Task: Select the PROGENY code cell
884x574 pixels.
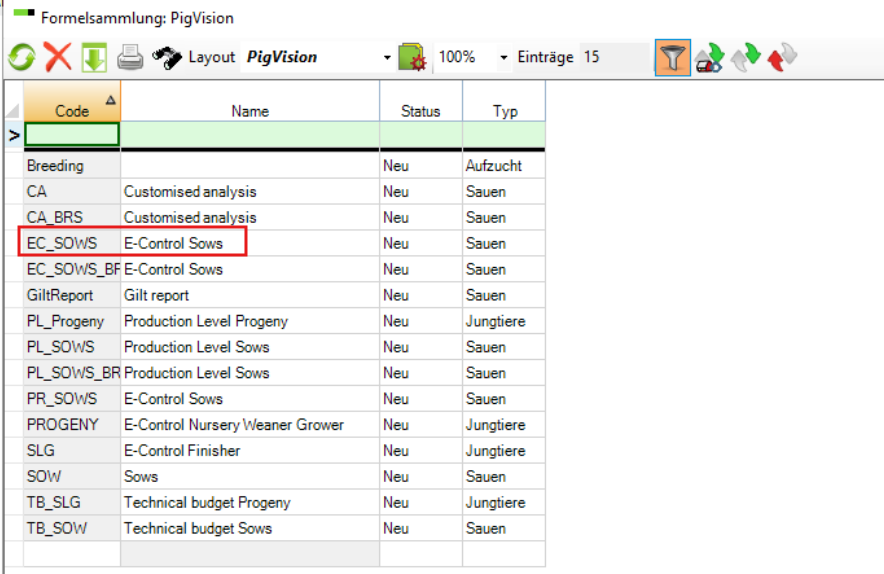Action: [x=72, y=425]
